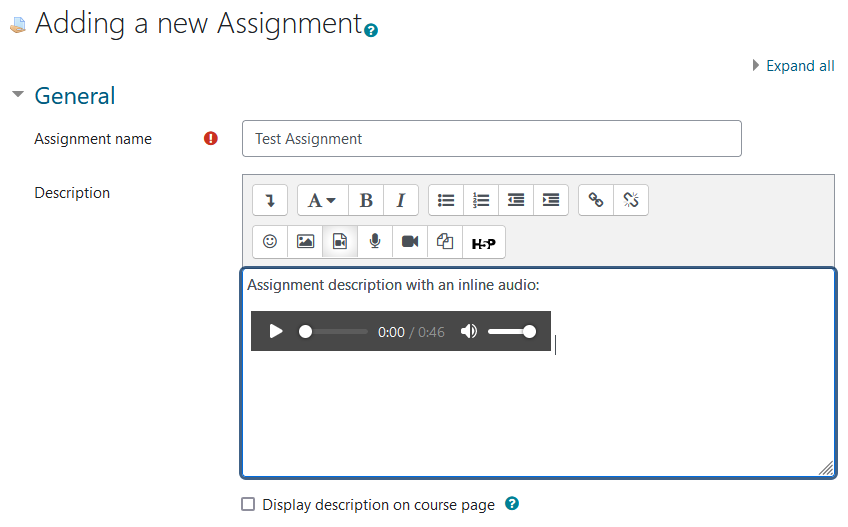Click the Expand all link
This screenshot has width=848, height=527.
tap(800, 66)
